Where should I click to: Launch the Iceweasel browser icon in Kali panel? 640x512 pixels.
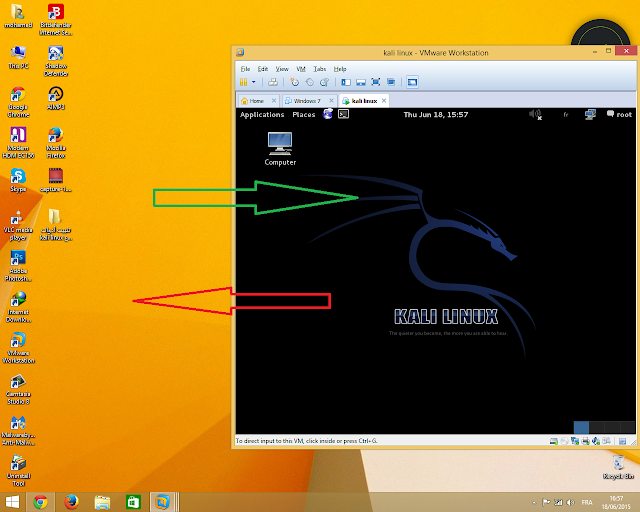(328, 114)
